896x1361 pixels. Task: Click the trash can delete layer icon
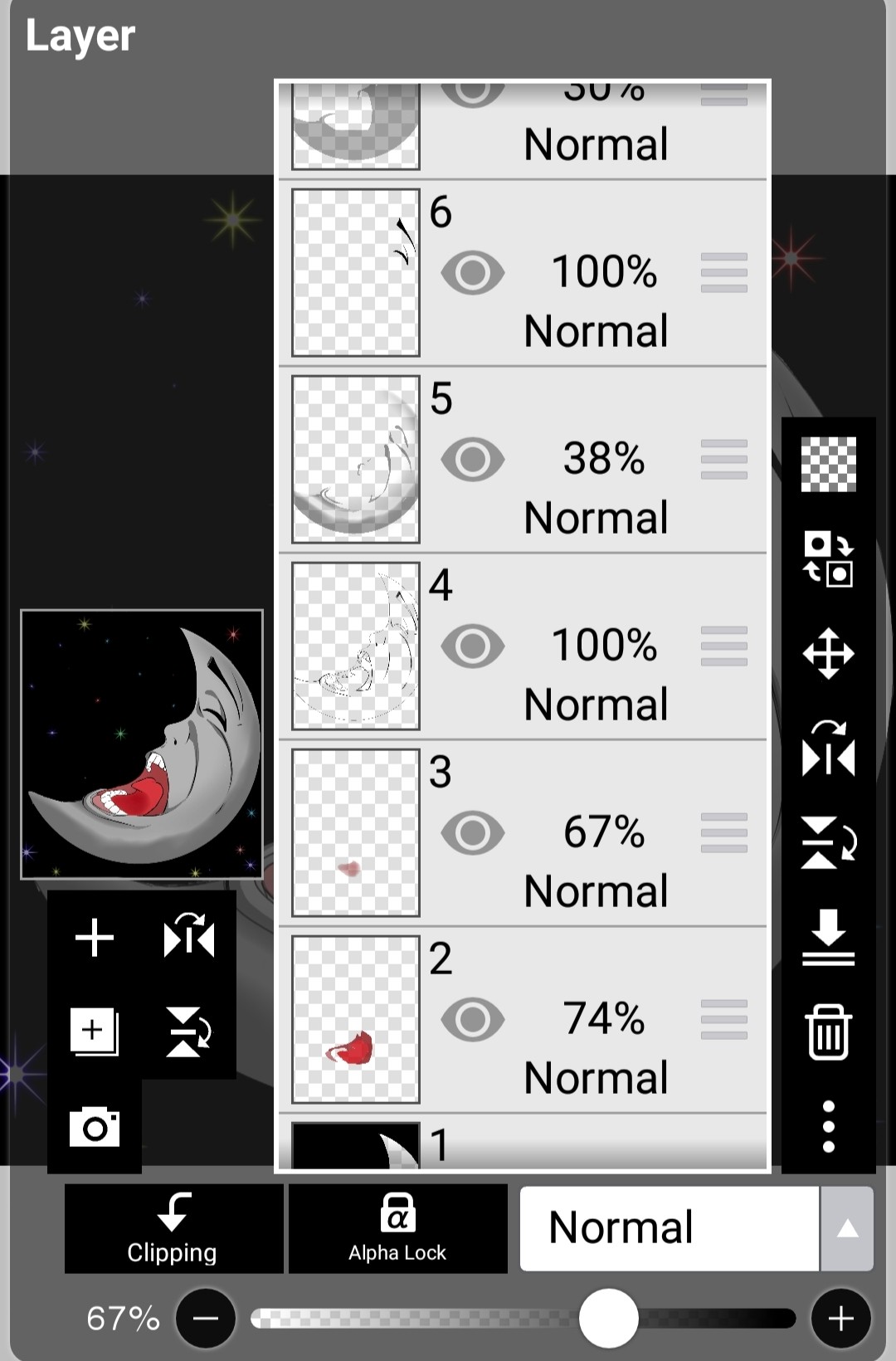click(x=828, y=1032)
